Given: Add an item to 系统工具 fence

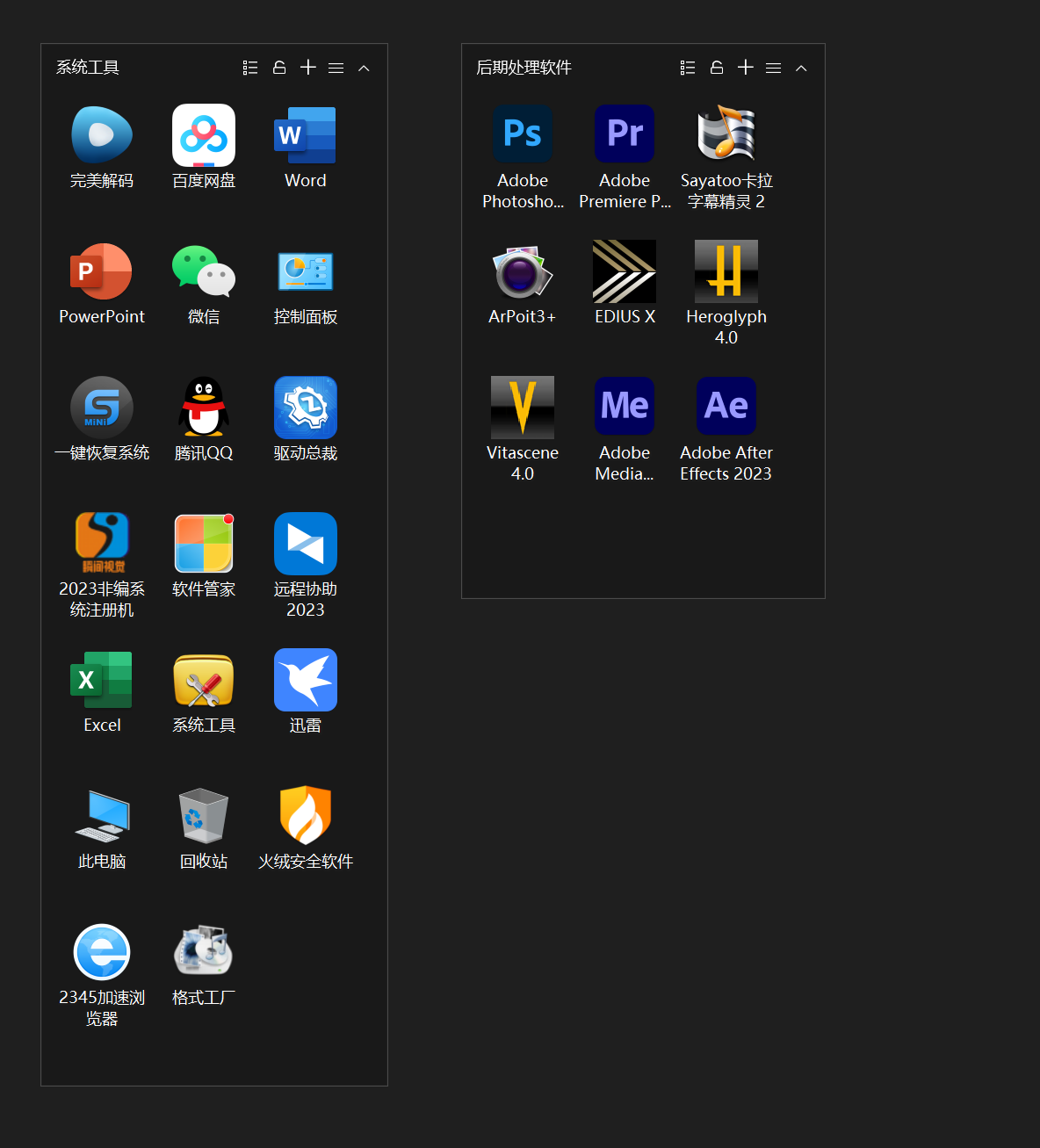Looking at the screenshot, I should [x=308, y=68].
